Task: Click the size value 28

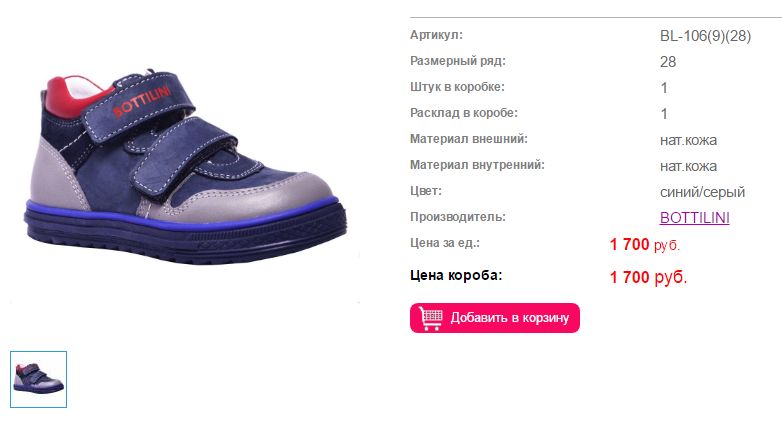Action: tap(668, 62)
